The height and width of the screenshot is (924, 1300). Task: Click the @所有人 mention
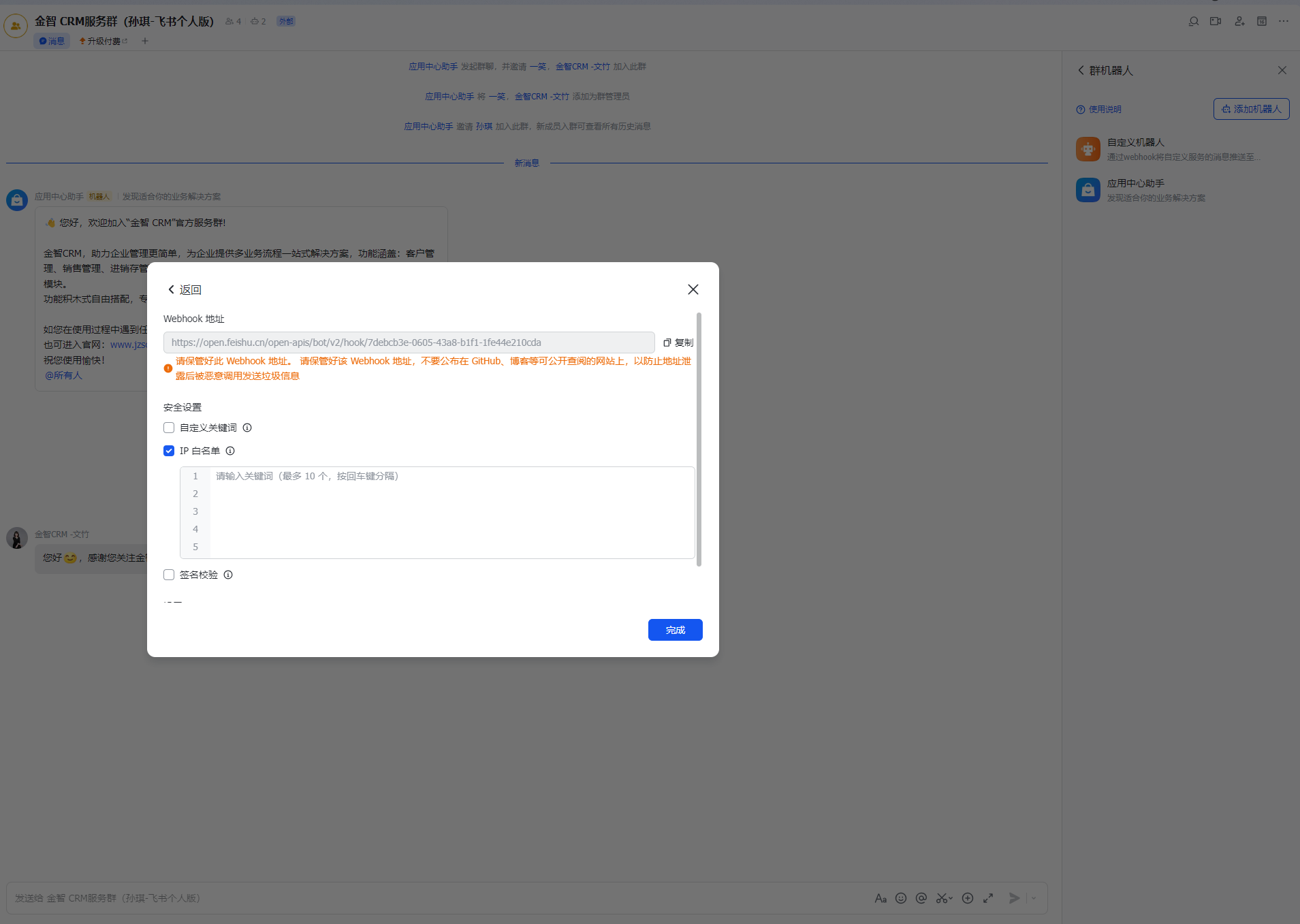pos(63,375)
